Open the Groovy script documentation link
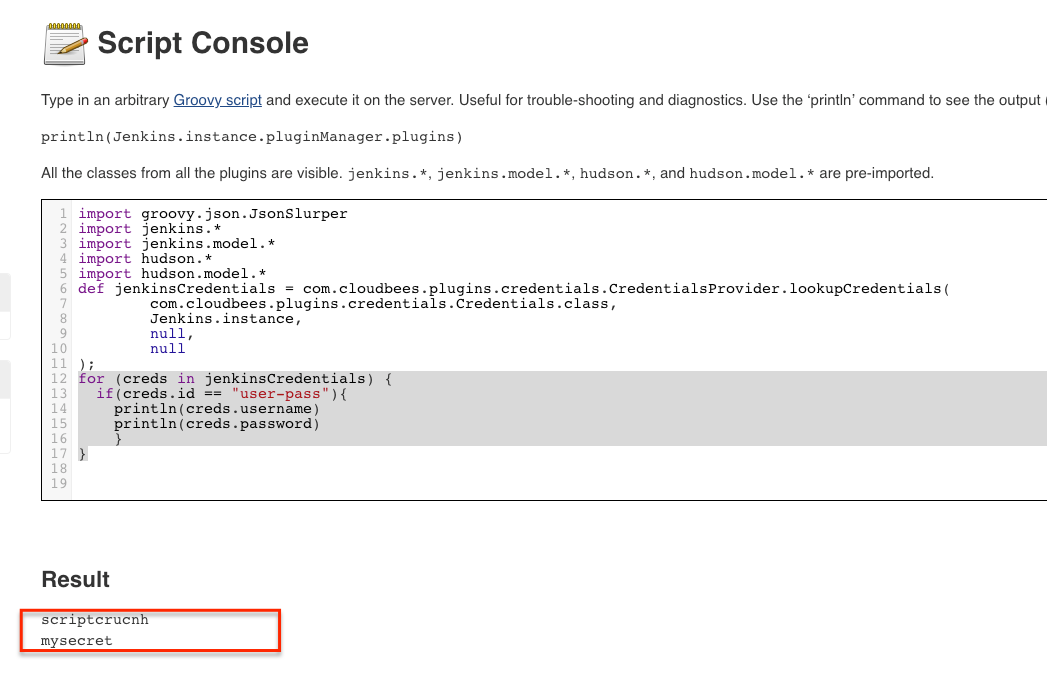This screenshot has width=1047, height=674. pyautogui.click(x=217, y=100)
